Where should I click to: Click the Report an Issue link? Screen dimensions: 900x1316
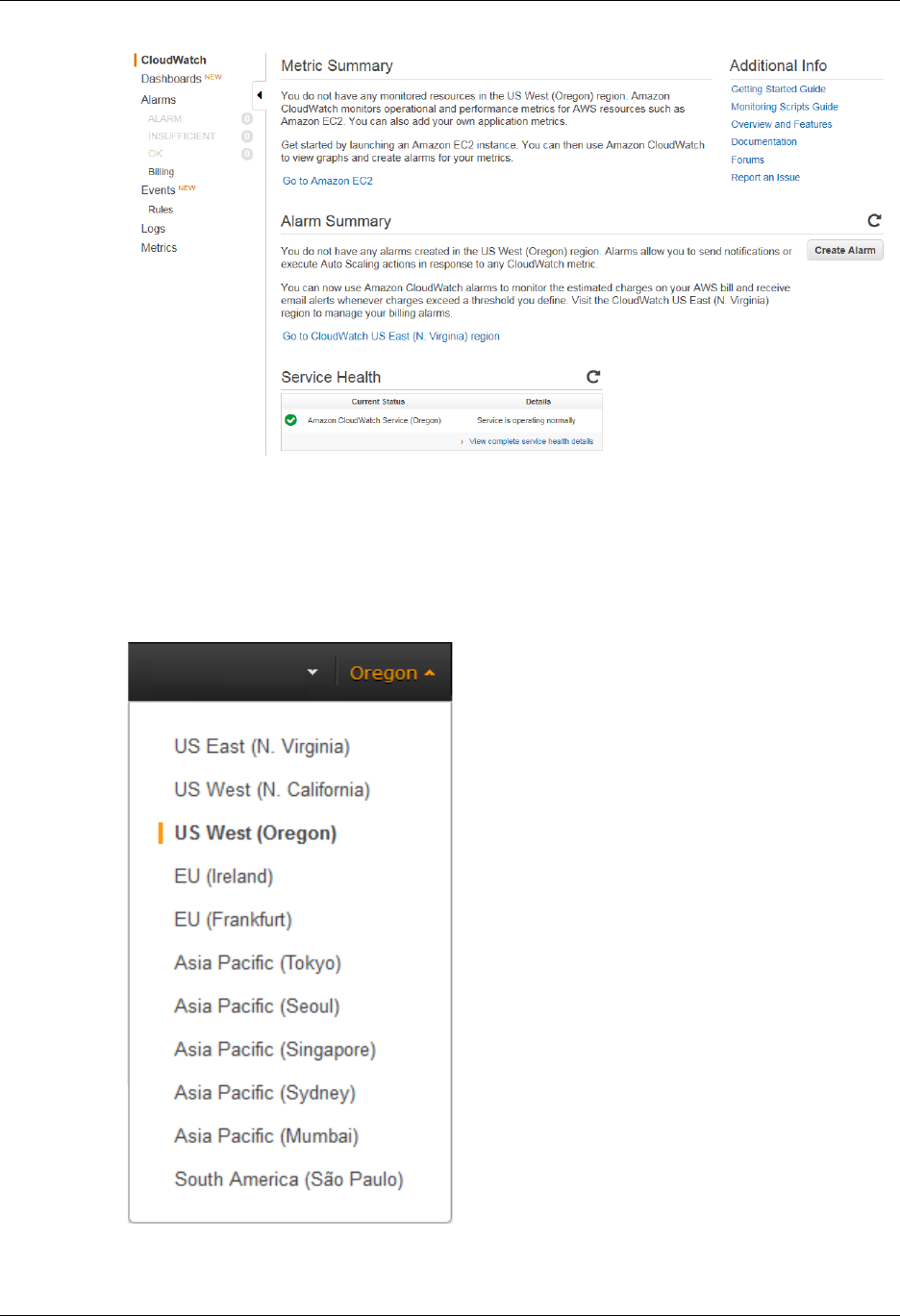(x=765, y=177)
